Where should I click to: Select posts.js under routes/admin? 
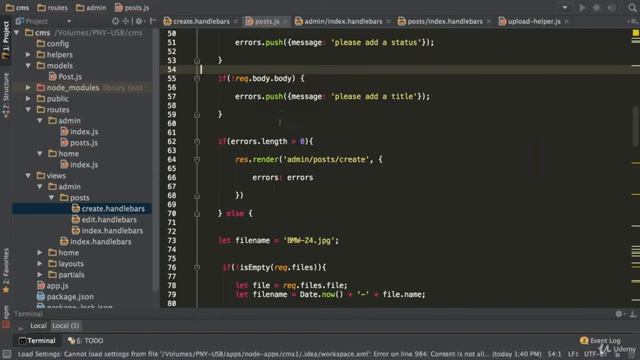(x=79, y=142)
